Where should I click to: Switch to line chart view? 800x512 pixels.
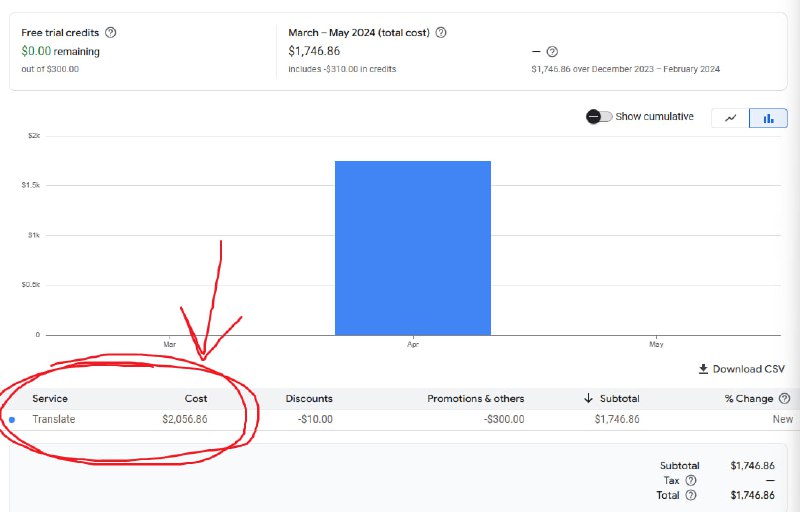click(730, 117)
